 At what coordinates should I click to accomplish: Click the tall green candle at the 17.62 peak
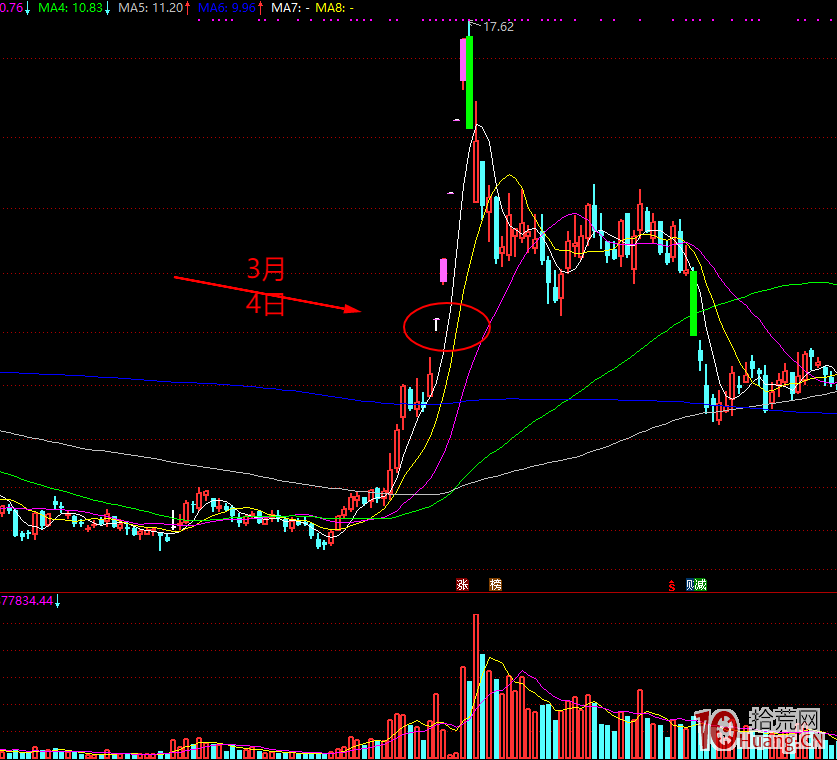(x=469, y=82)
